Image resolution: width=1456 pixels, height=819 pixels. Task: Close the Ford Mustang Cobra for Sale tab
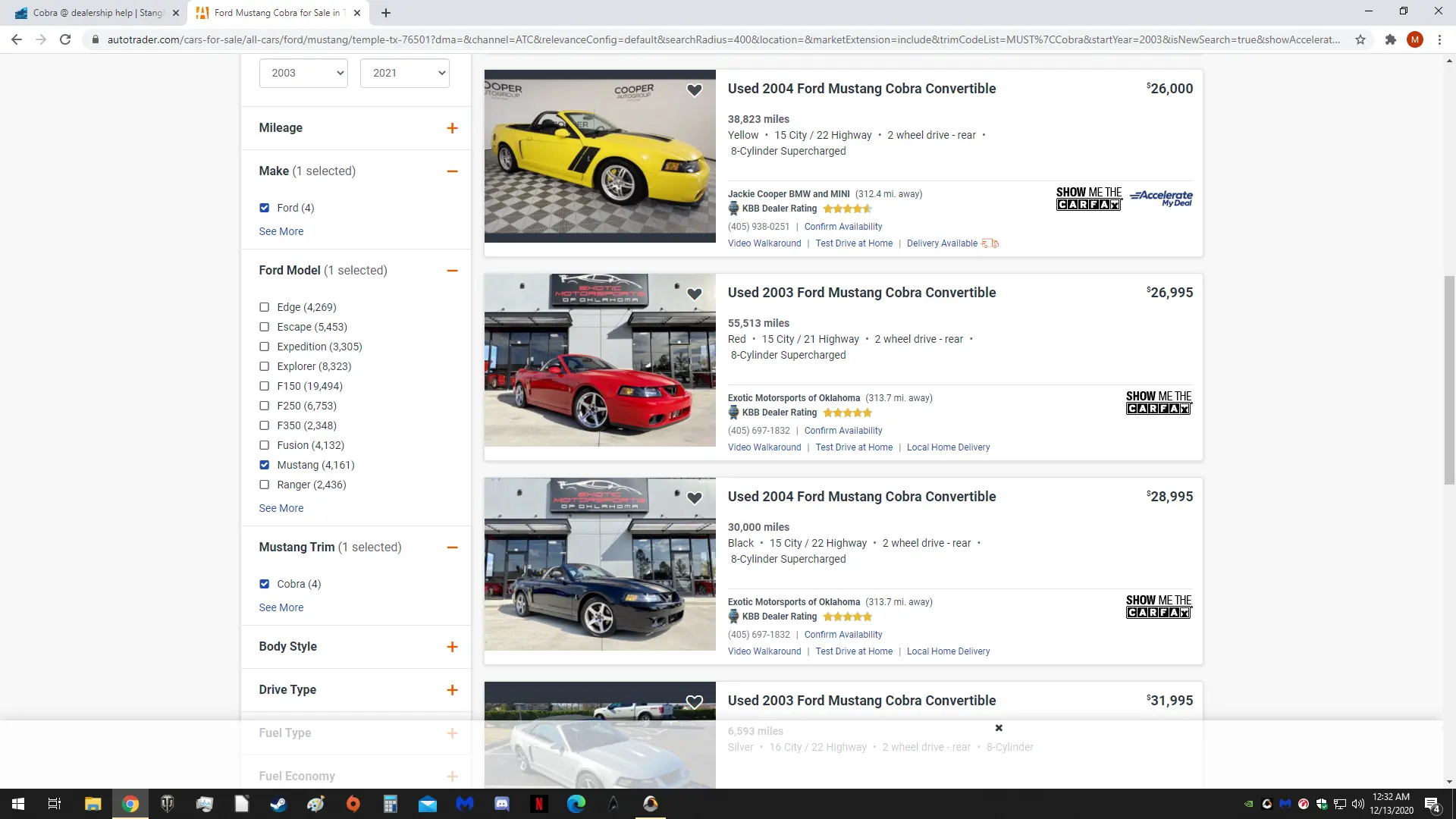click(357, 13)
